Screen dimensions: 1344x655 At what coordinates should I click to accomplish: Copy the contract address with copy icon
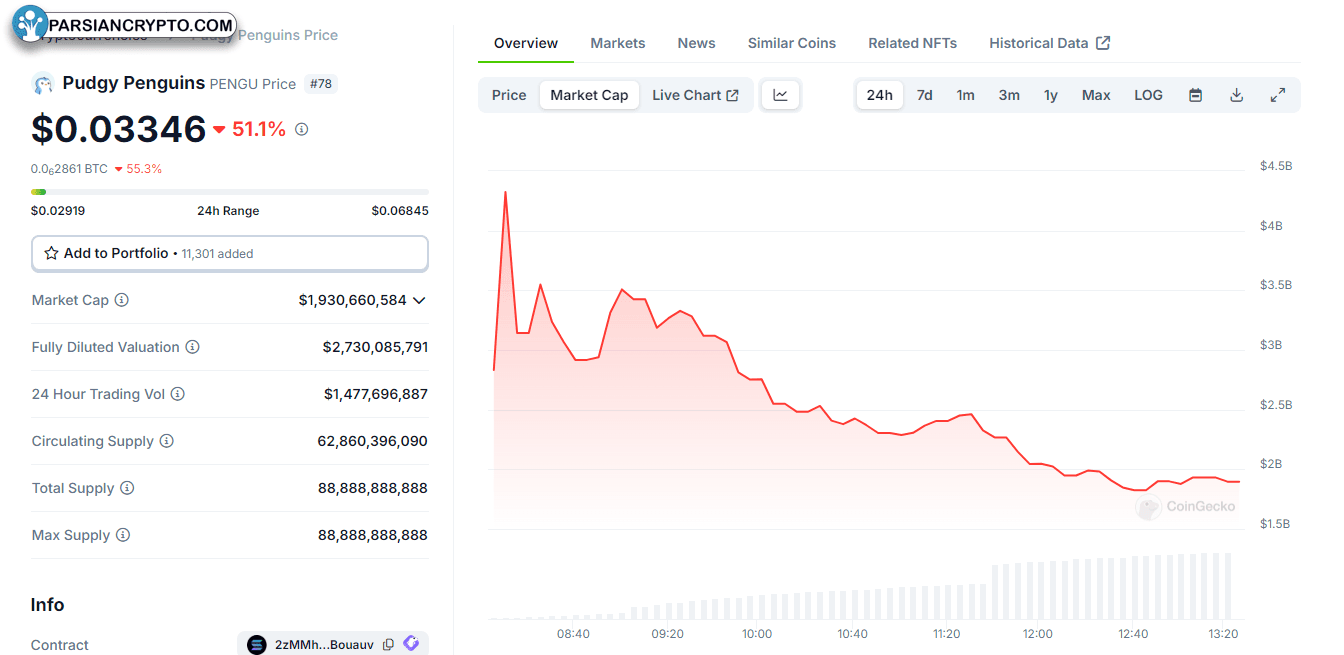pos(388,645)
